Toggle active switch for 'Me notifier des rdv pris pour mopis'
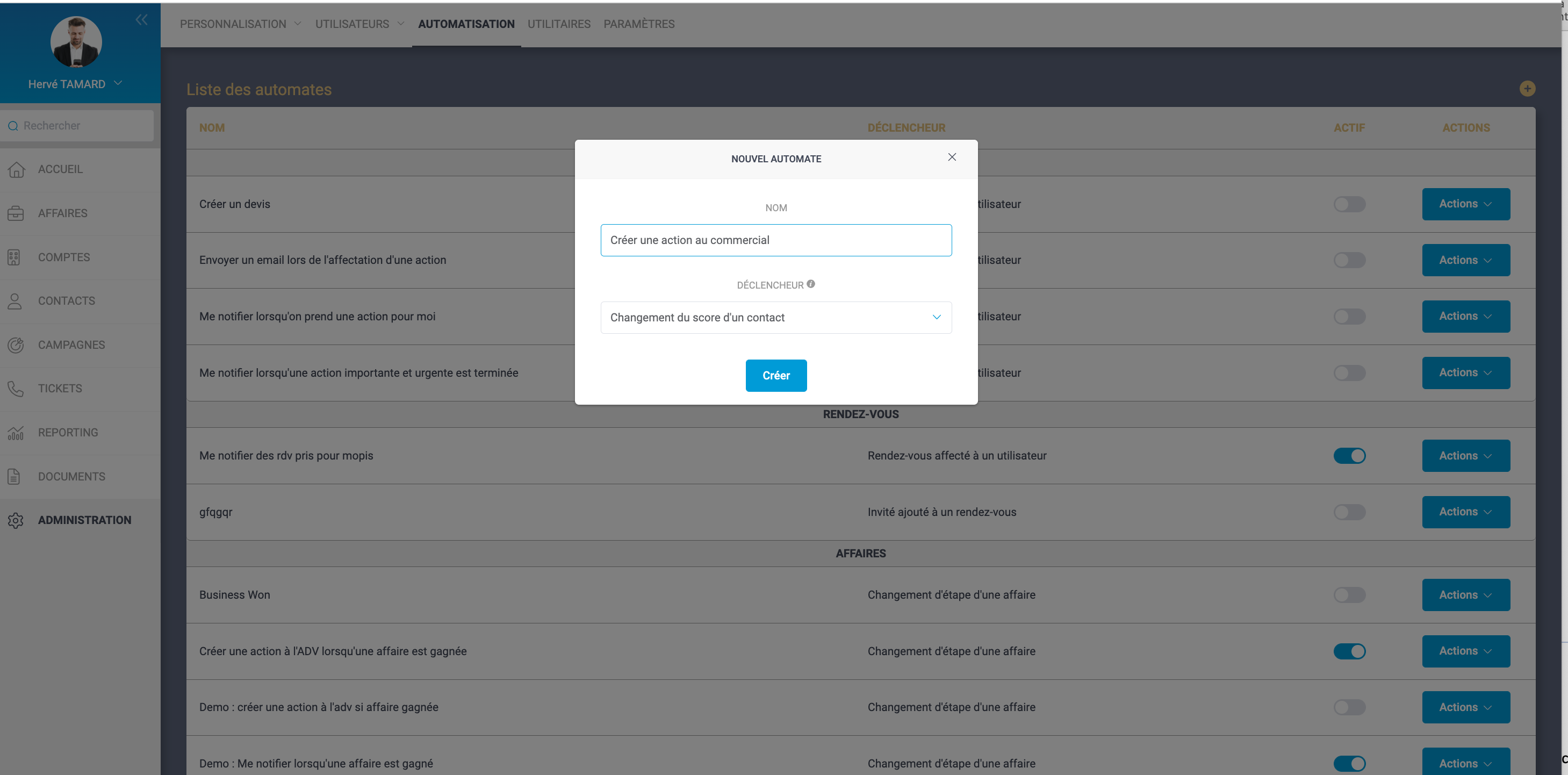Viewport: 1568px width, 775px height. [x=1349, y=455]
